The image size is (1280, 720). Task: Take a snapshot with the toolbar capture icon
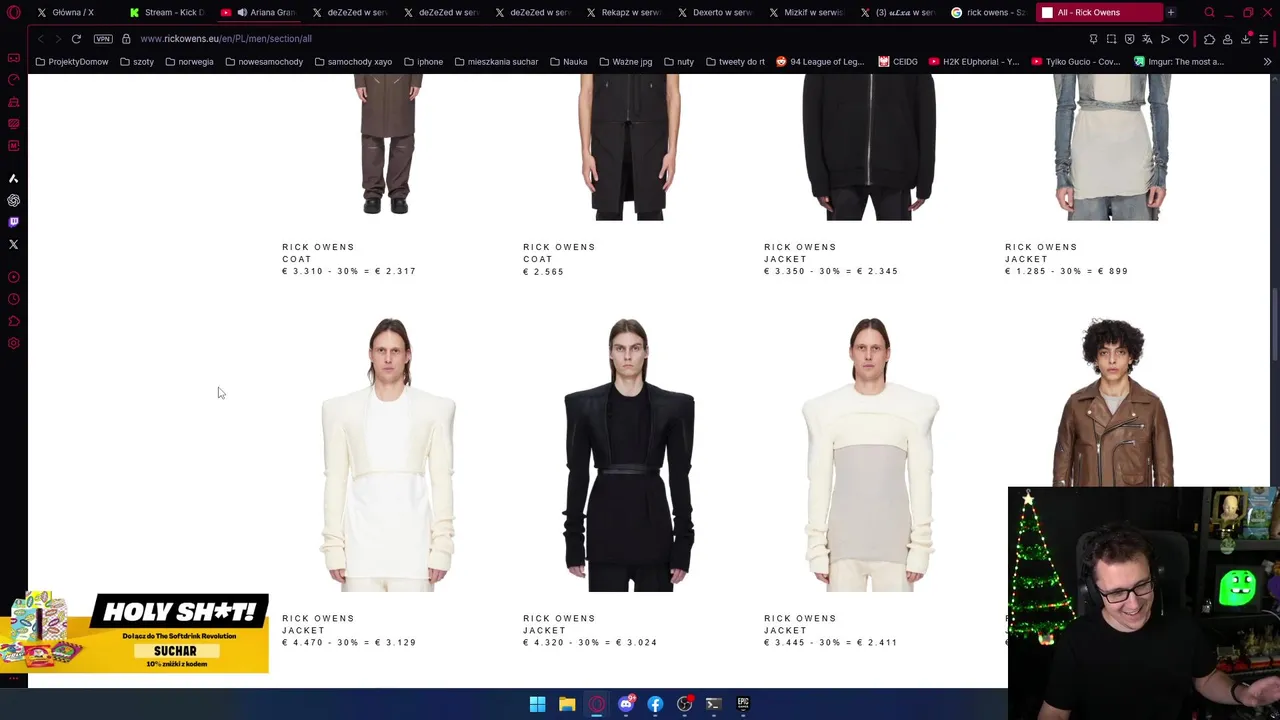point(1111,39)
